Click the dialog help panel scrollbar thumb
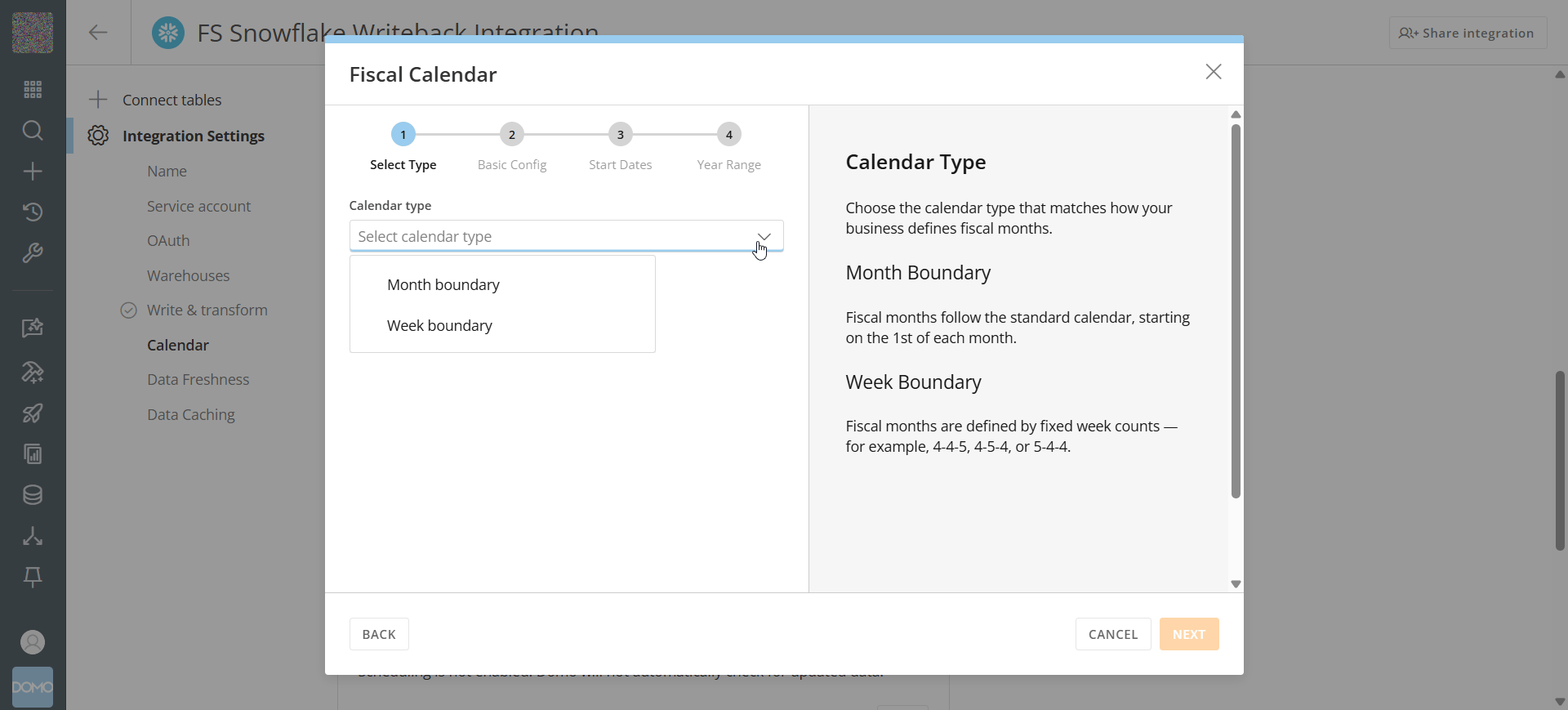The image size is (1568, 710). click(1236, 310)
